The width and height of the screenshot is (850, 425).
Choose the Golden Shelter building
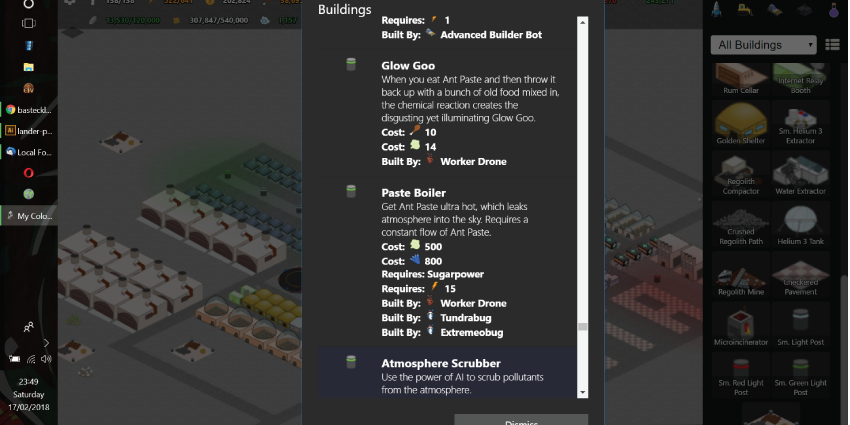740,124
